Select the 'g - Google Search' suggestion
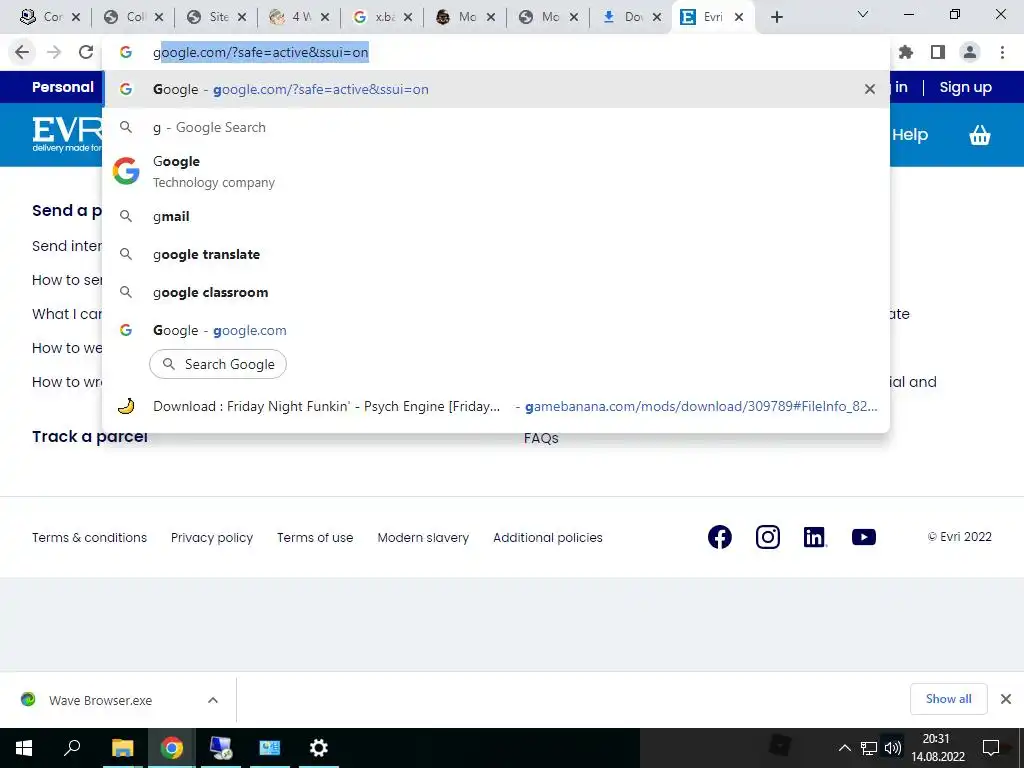 point(496,127)
